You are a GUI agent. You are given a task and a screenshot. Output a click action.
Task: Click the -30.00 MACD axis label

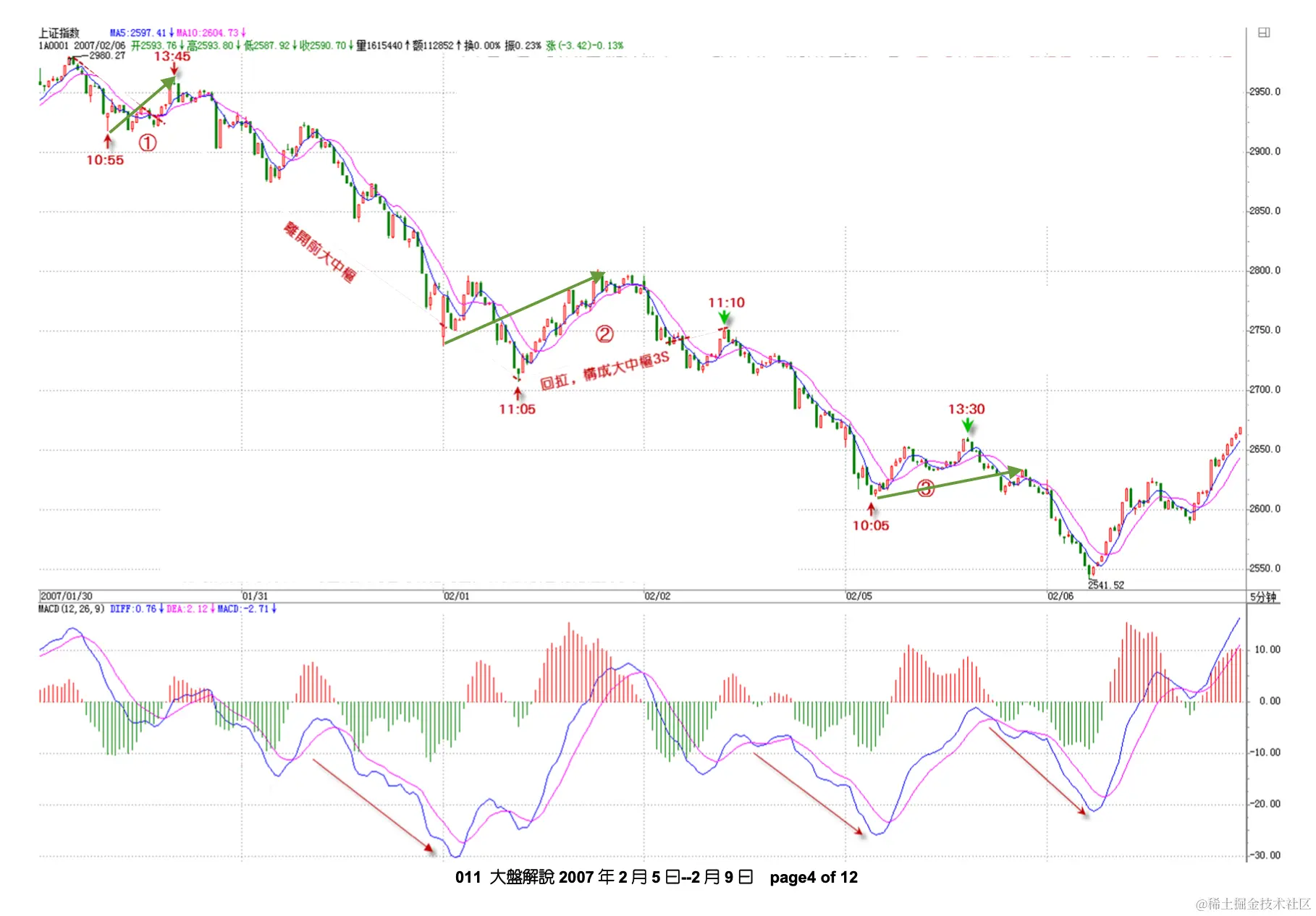(x=1265, y=855)
